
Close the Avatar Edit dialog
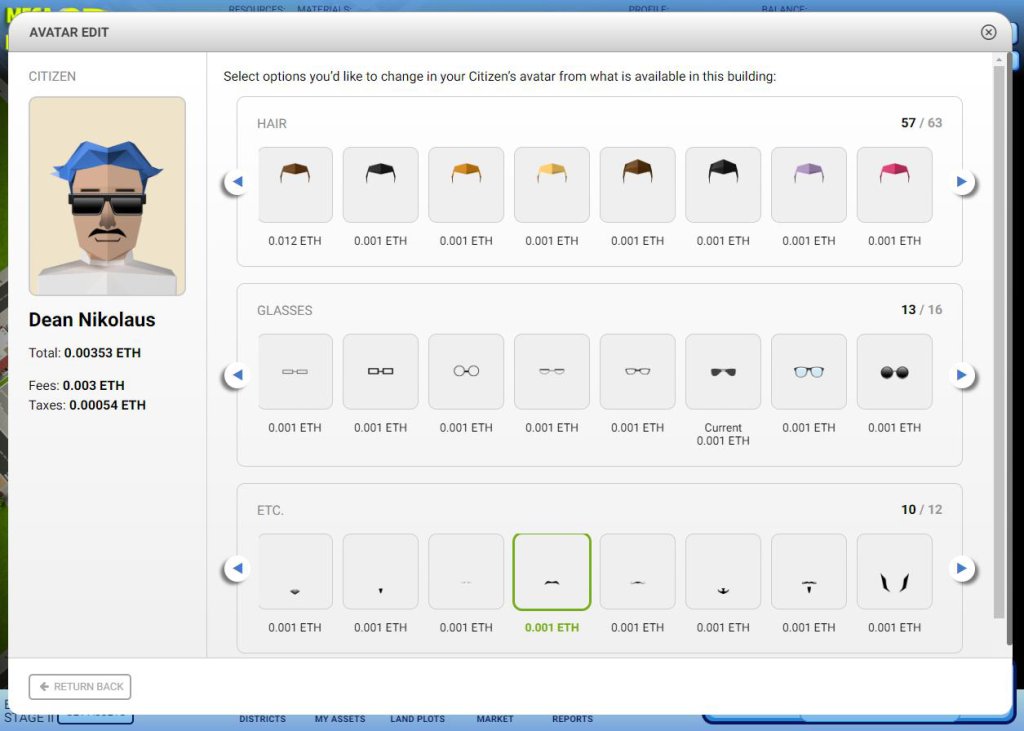988,32
